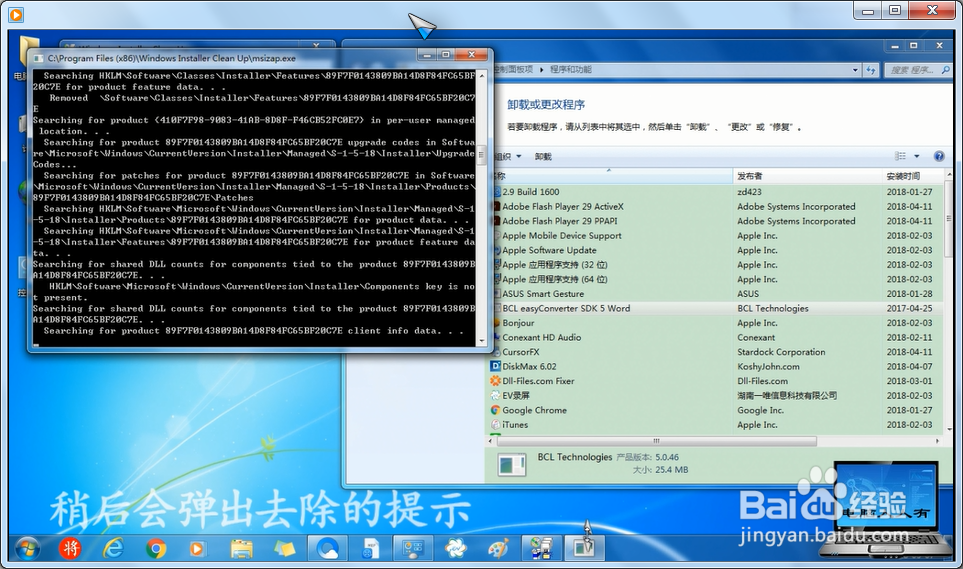This screenshot has width=963, height=569.
Task: Click the change view icon
Action: click(x=900, y=156)
